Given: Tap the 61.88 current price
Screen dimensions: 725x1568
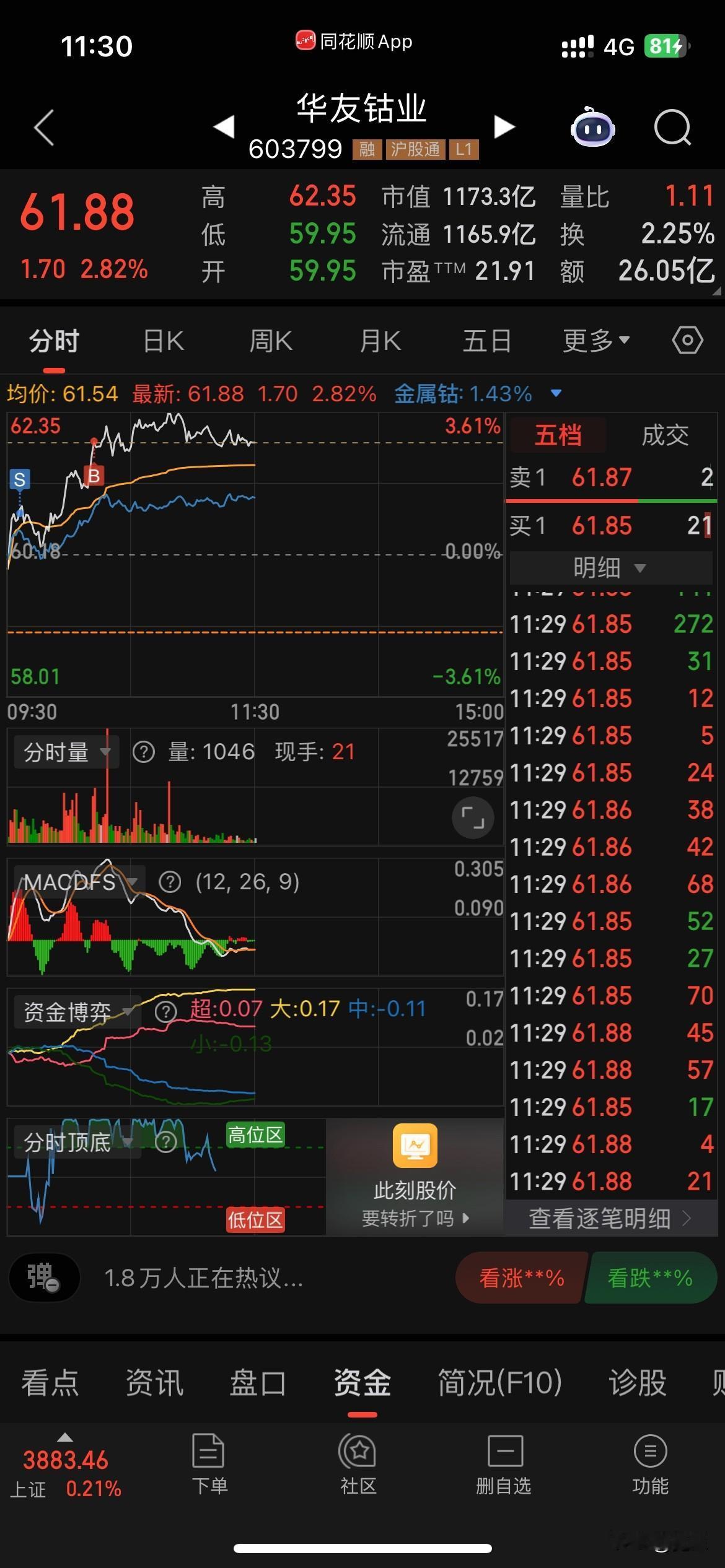Looking at the screenshot, I should point(77,212).
